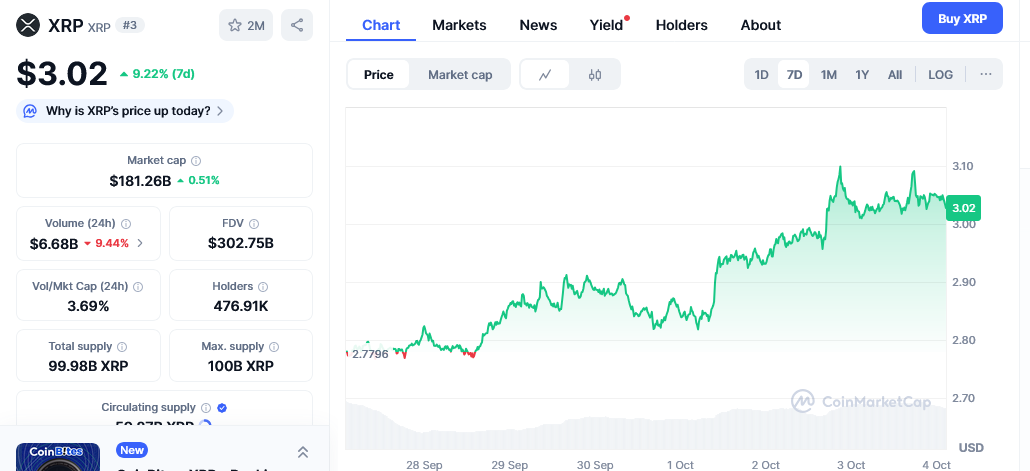Expand the CoinBites card with double chevron
The height and width of the screenshot is (471, 1030).
pyautogui.click(x=303, y=453)
